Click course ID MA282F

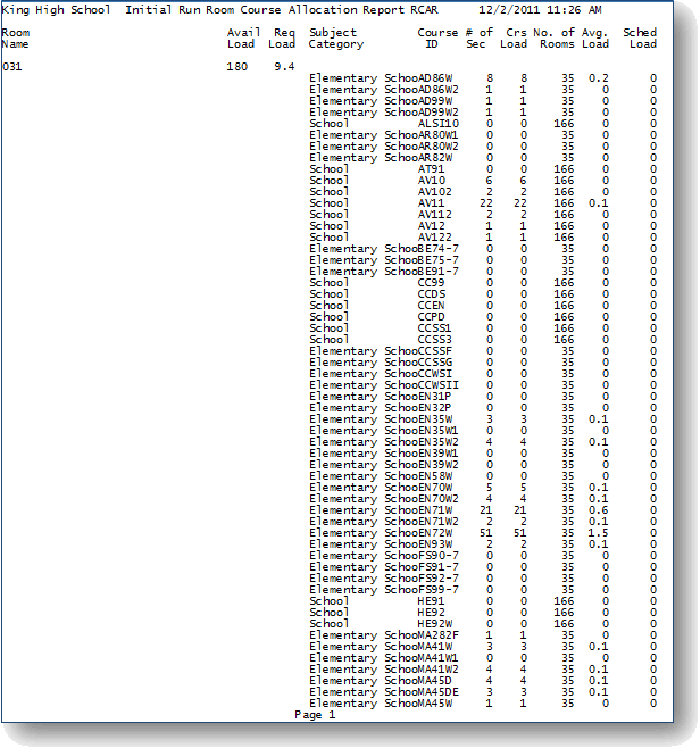pos(438,636)
